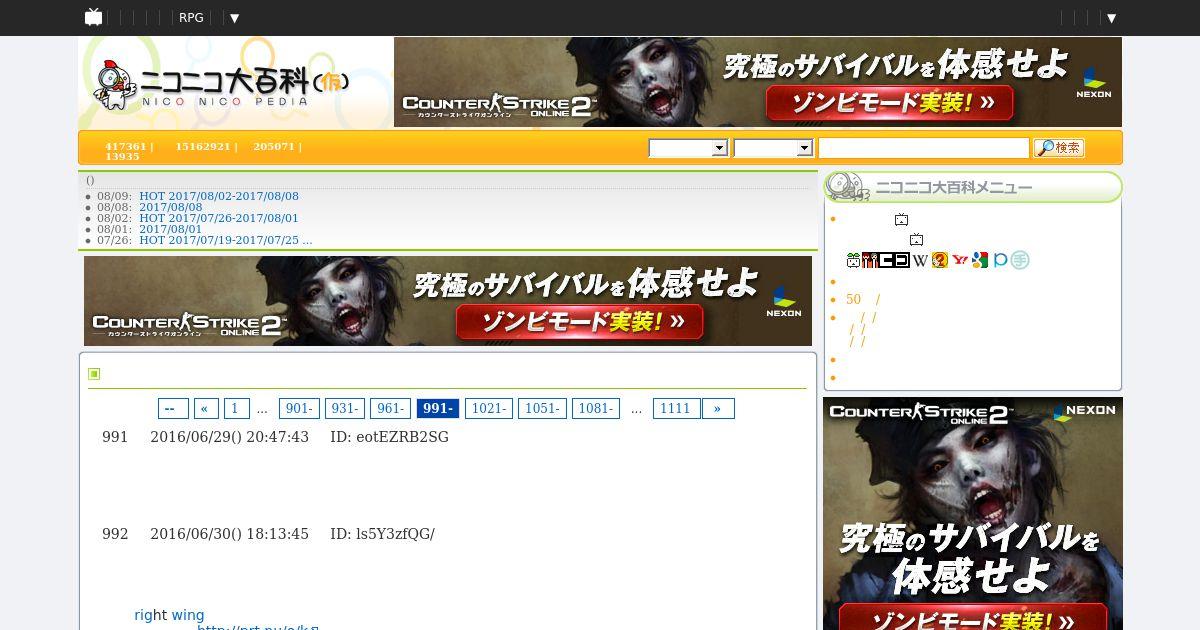Open the Google search icon
The image size is (1200, 630).
pos(980,260)
